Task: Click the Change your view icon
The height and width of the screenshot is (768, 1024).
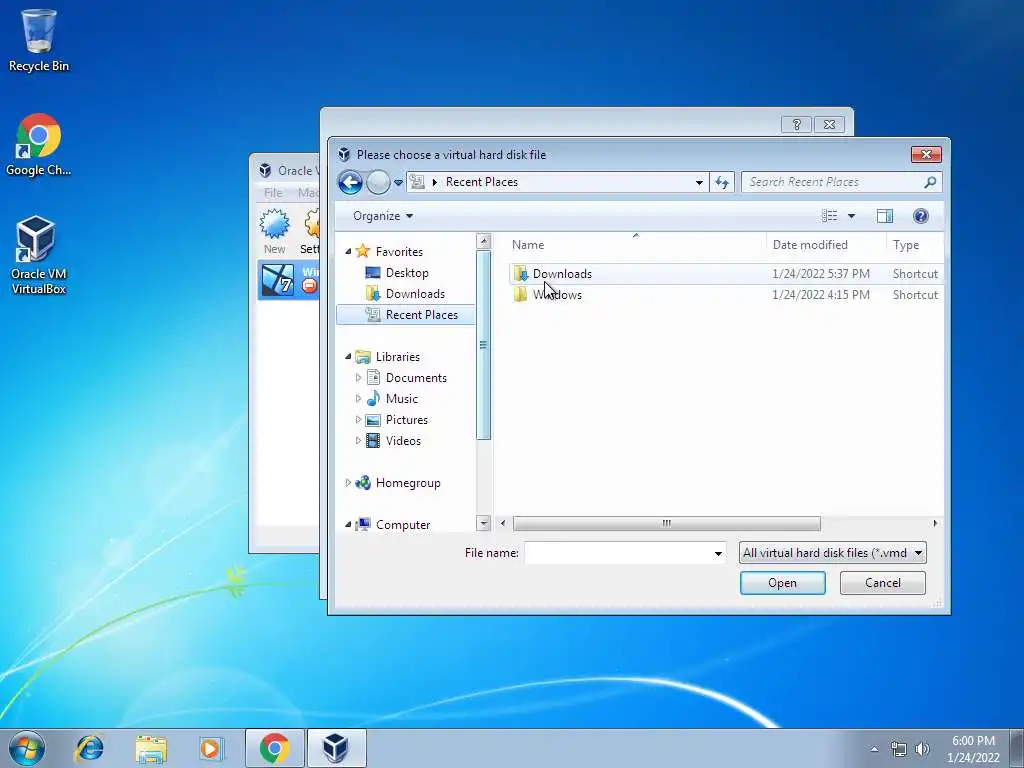Action: [829, 216]
